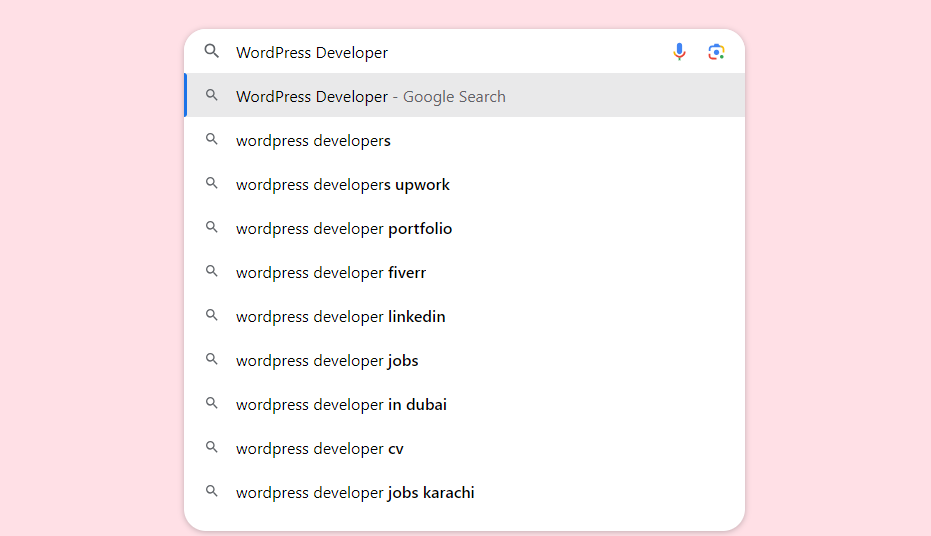Click search icon beside 'wordpress developers upwork'
The image size is (931, 536).
pos(211,183)
